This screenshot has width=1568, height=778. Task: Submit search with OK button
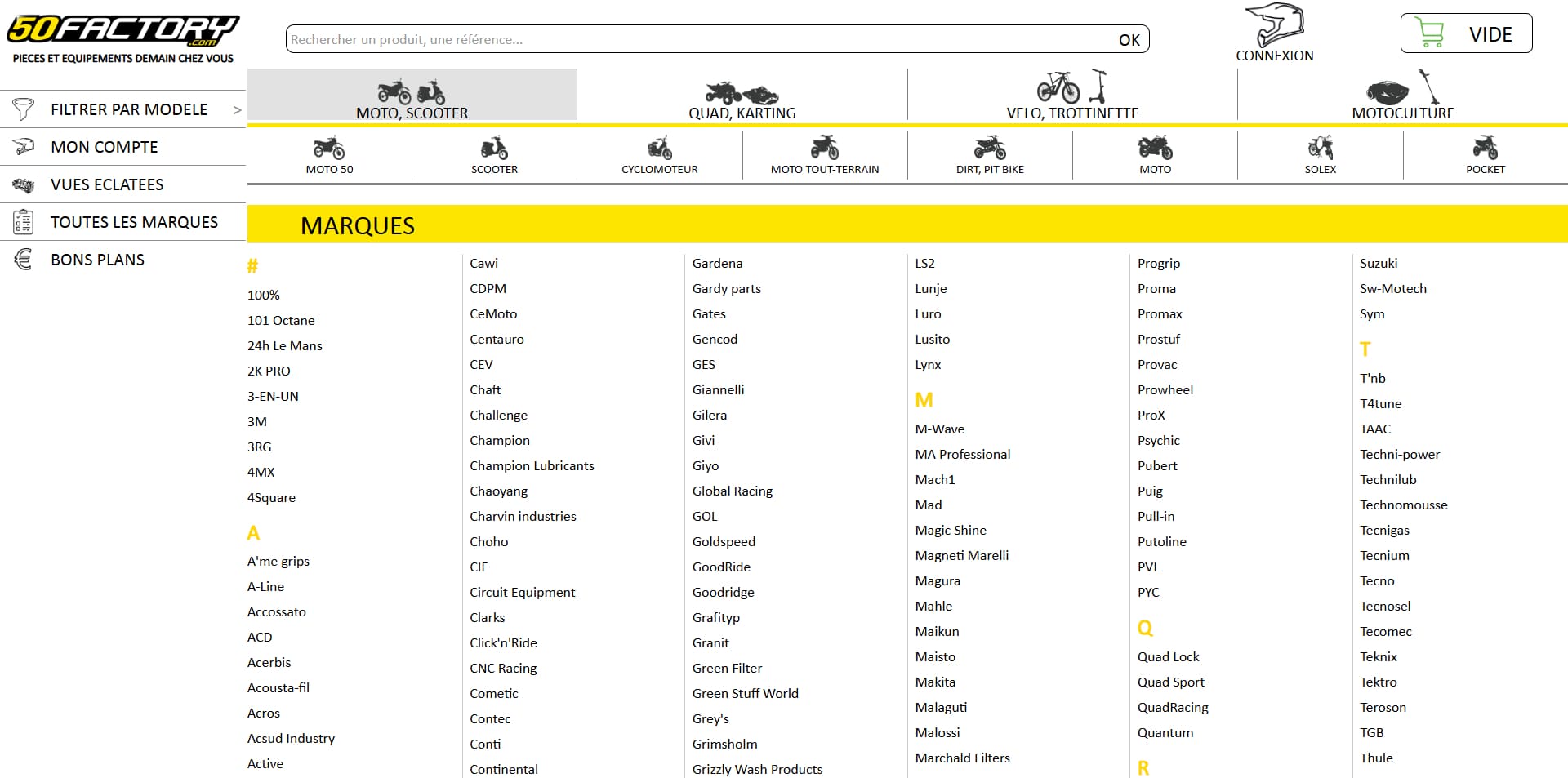tap(1129, 40)
